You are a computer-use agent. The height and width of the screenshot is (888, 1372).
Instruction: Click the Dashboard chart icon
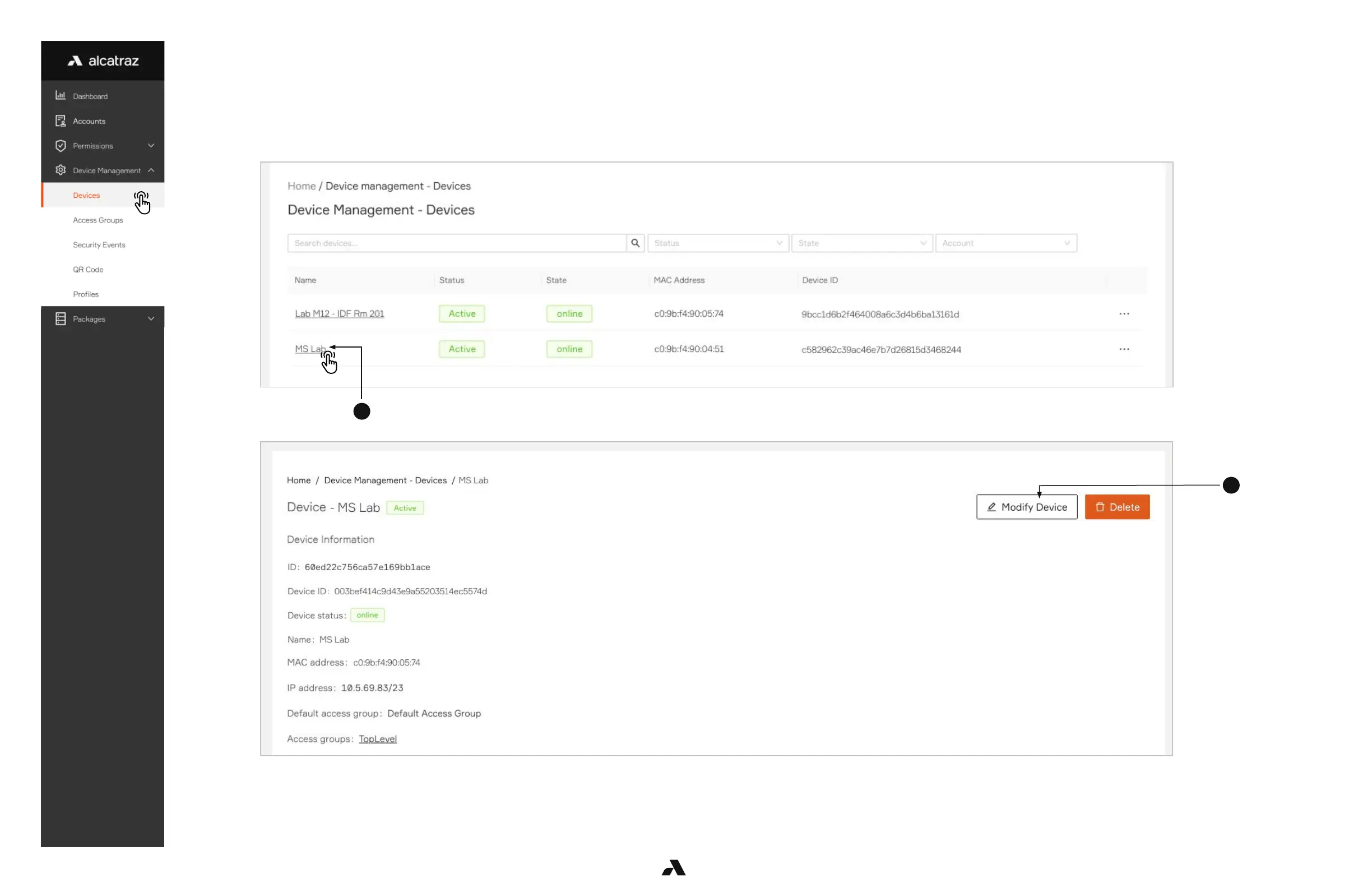pos(61,96)
